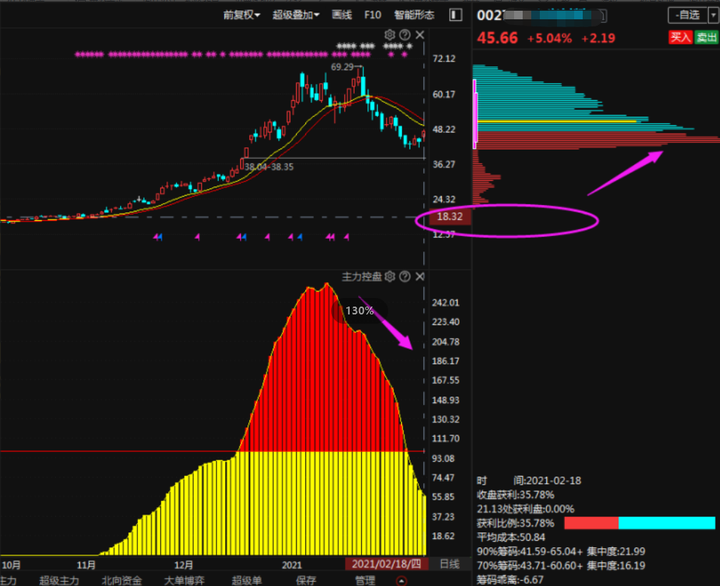Open 管理 indicator management
The width and height of the screenshot is (720, 586).
click(x=365, y=580)
